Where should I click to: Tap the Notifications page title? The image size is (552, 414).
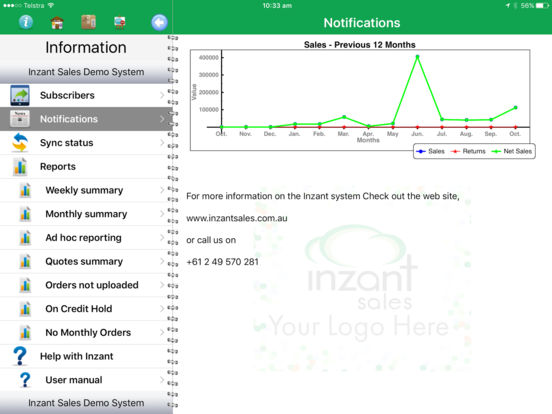point(362,23)
